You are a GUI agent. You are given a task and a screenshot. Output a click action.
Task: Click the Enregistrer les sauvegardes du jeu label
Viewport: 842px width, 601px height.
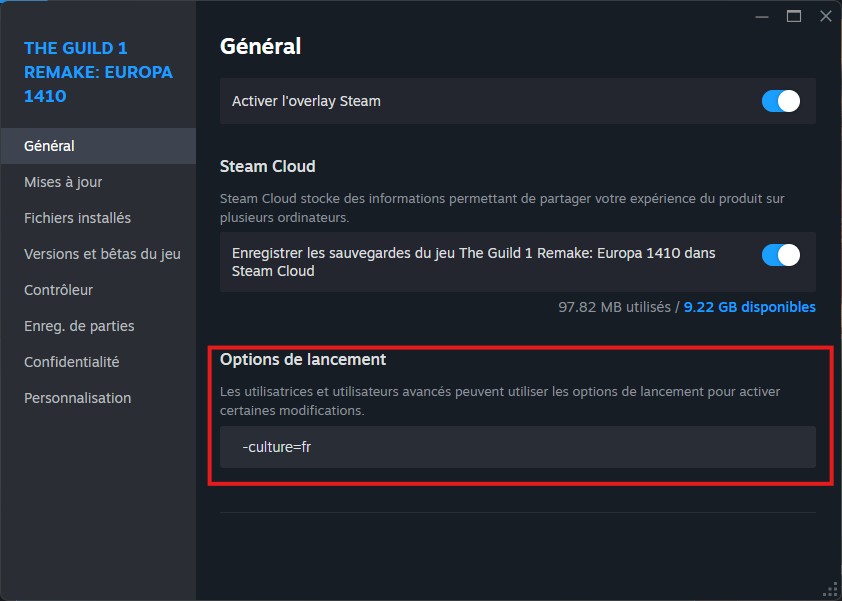point(473,262)
